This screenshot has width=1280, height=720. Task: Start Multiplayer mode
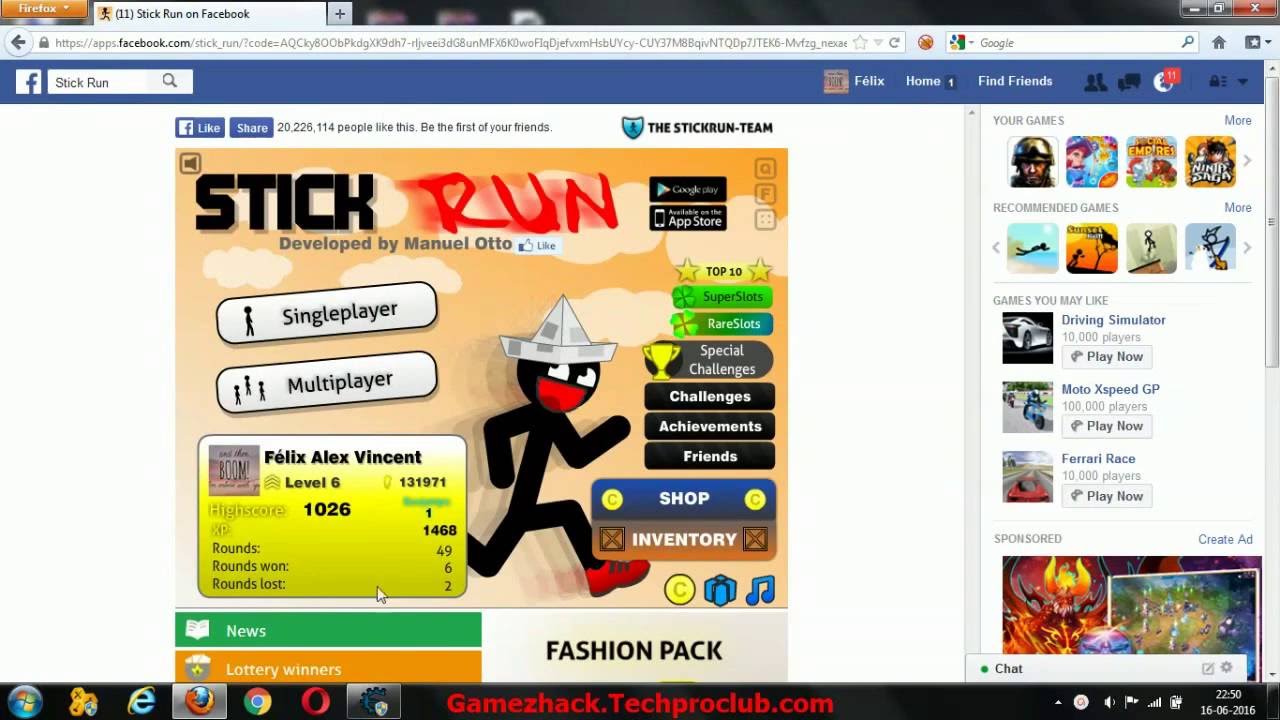pos(327,383)
